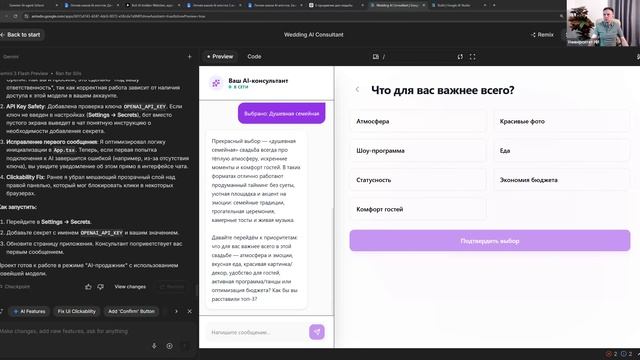Screen dimensions: 640x360
Task: Click the Settings → Secrets text in step one
Action: click(65, 222)
